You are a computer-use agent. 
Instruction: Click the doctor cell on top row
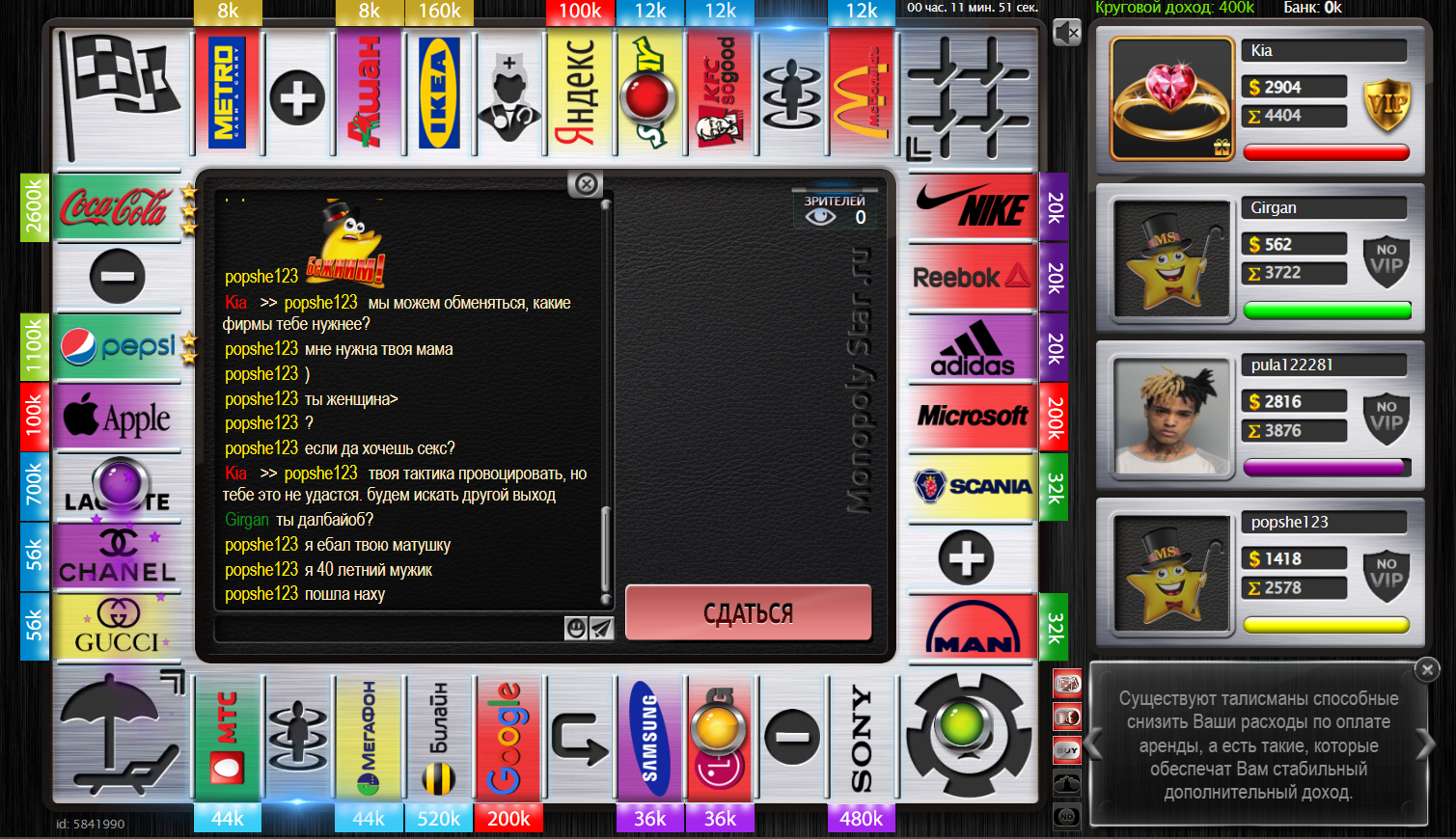coord(509,93)
